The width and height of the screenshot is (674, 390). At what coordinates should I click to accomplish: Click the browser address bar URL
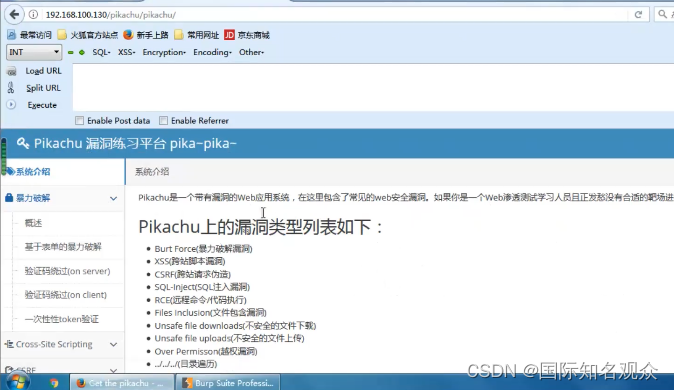click(110, 15)
